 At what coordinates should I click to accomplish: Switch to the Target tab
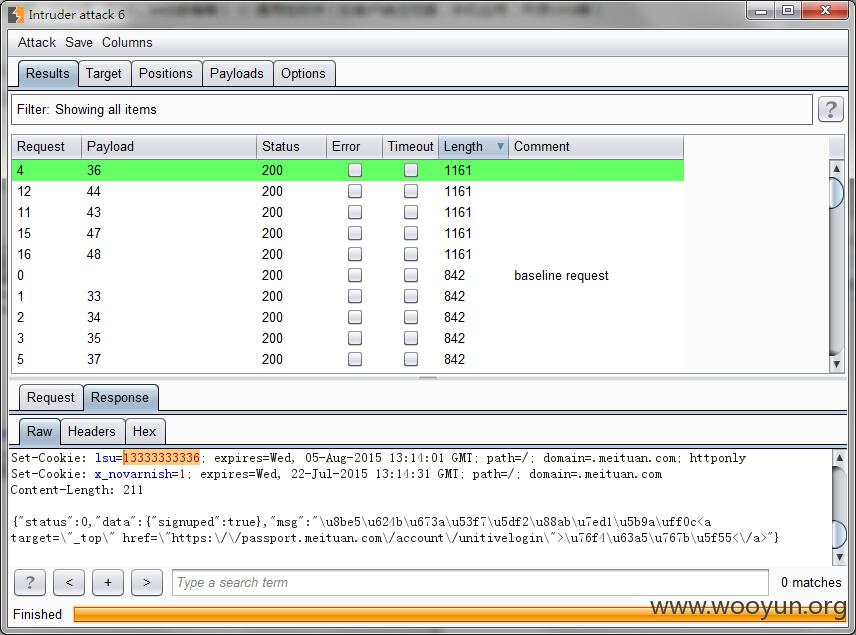click(104, 73)
